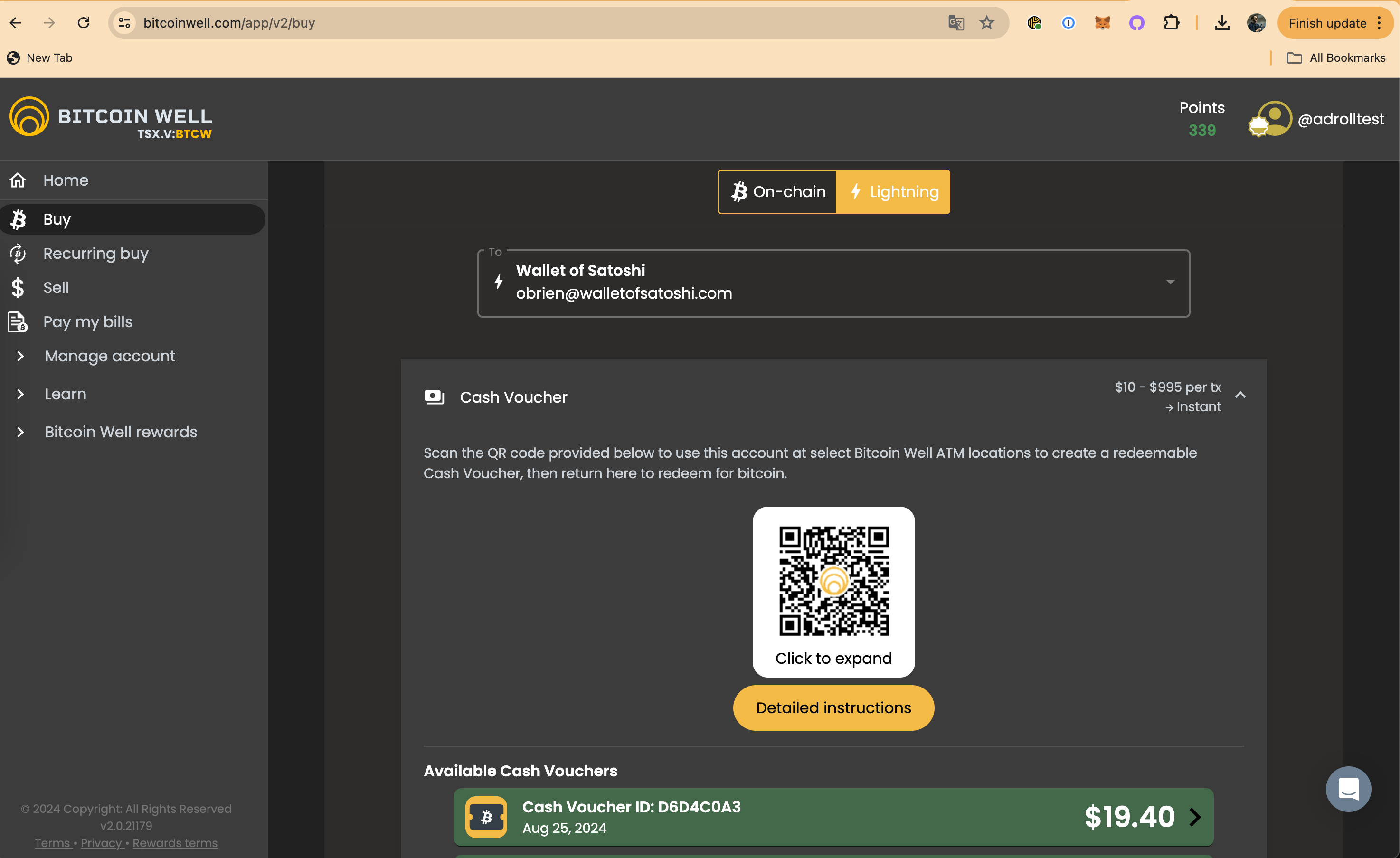Click the Available Cash Vouchers heading

point(520,771)
